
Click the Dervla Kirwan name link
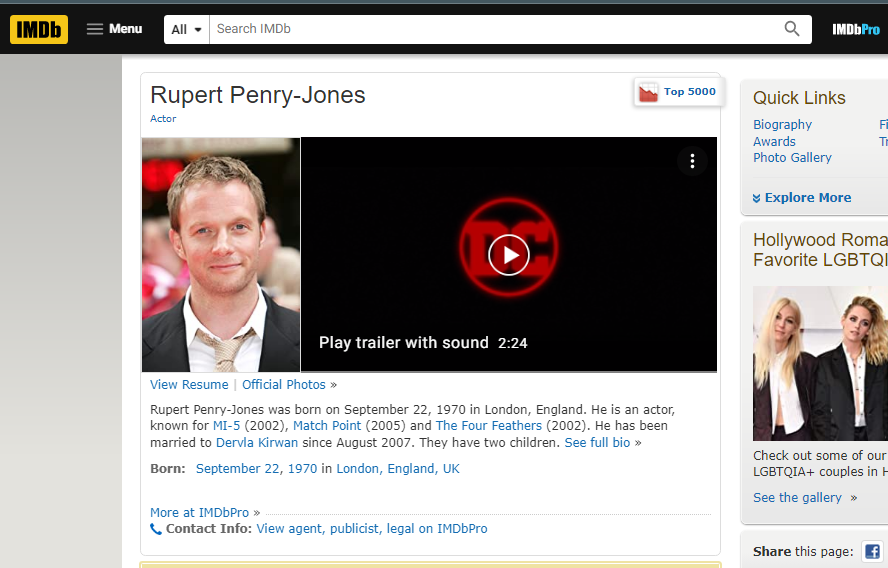point(254,443)
